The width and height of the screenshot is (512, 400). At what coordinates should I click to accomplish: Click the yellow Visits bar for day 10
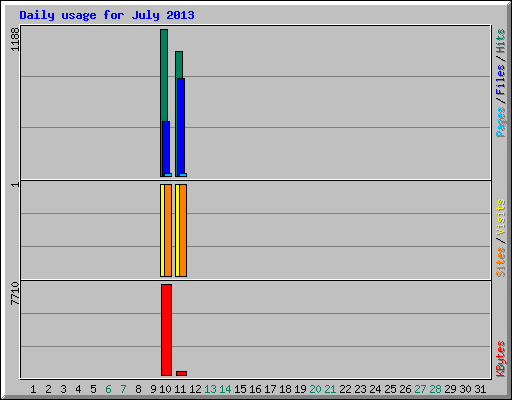click(162, 230)
